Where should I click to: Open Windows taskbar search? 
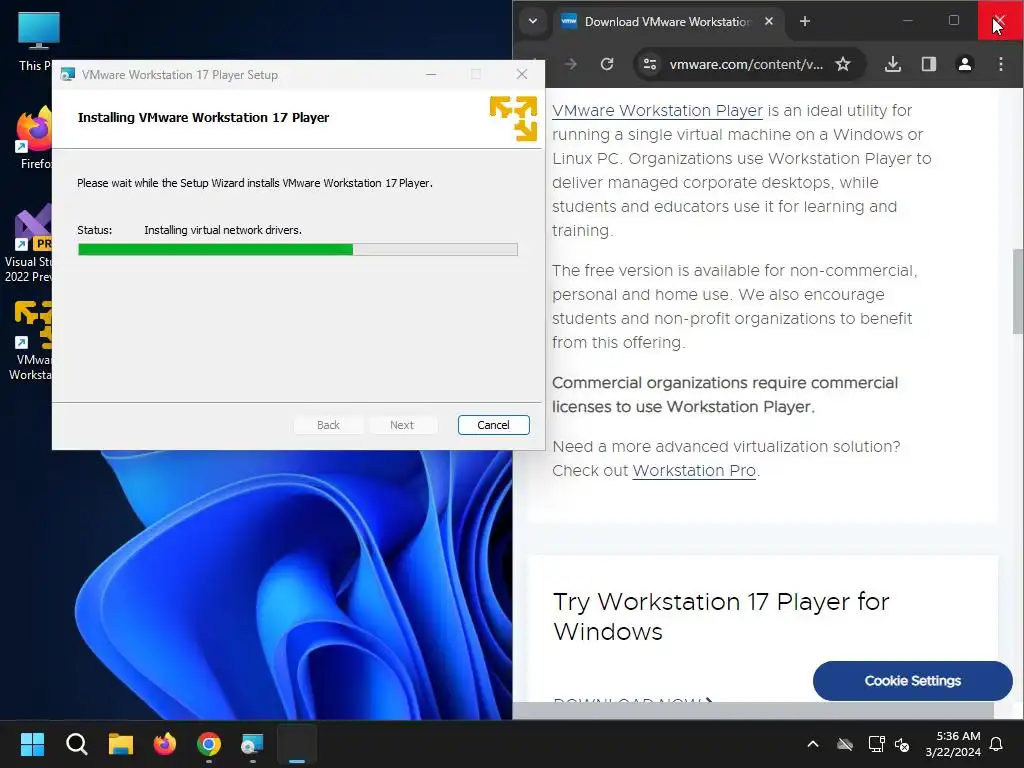coord(76,744)
